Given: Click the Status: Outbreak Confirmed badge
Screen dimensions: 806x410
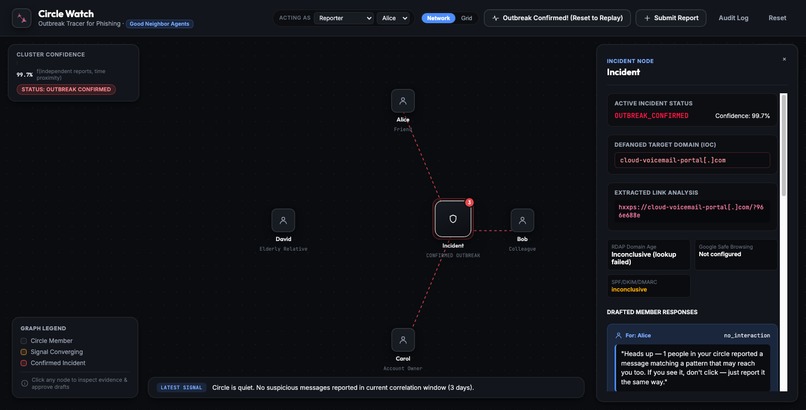Looking at the screenshot, I should (66, 89).
